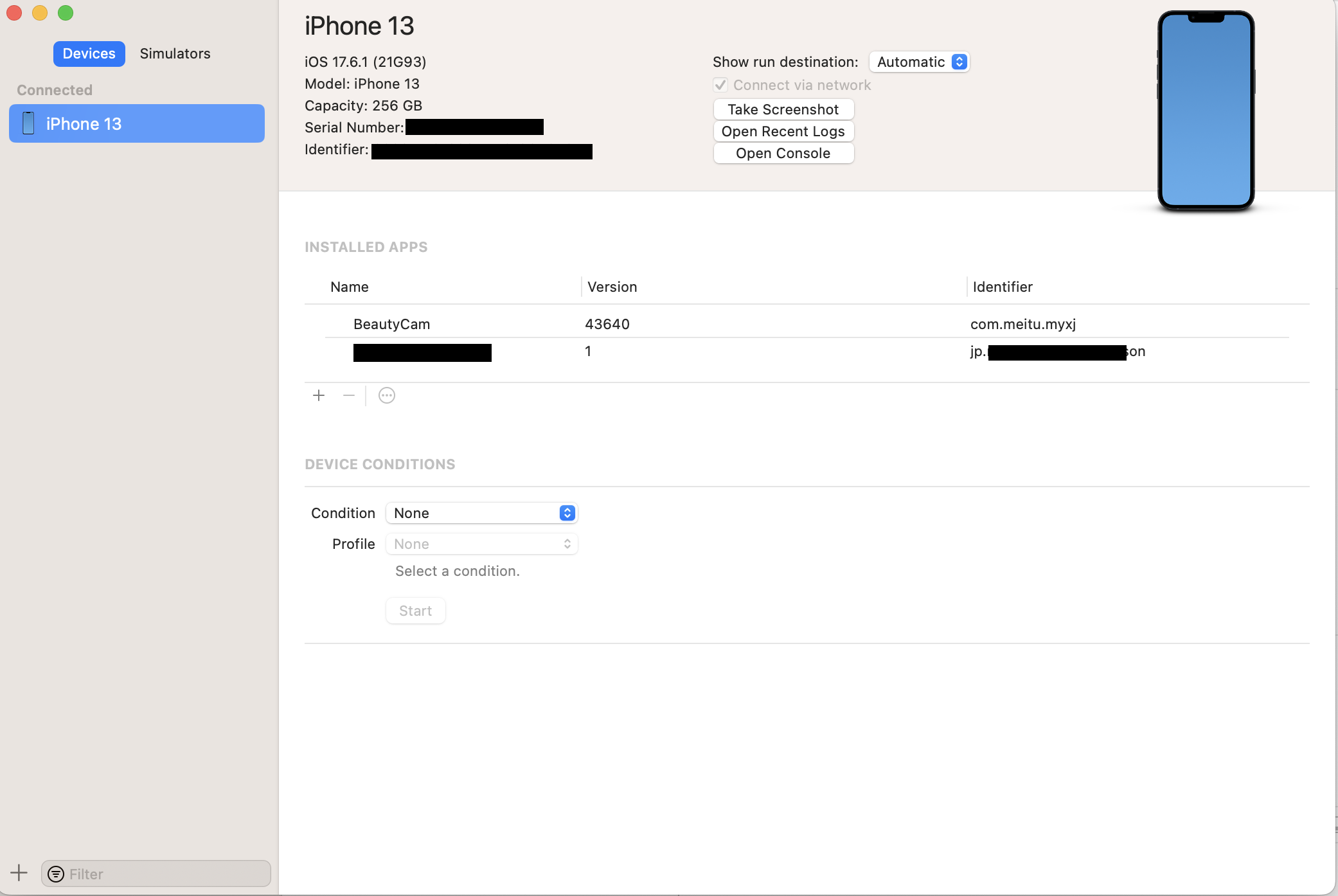
Task: Switch to the Simulators tab
Action: coord(175,53)
